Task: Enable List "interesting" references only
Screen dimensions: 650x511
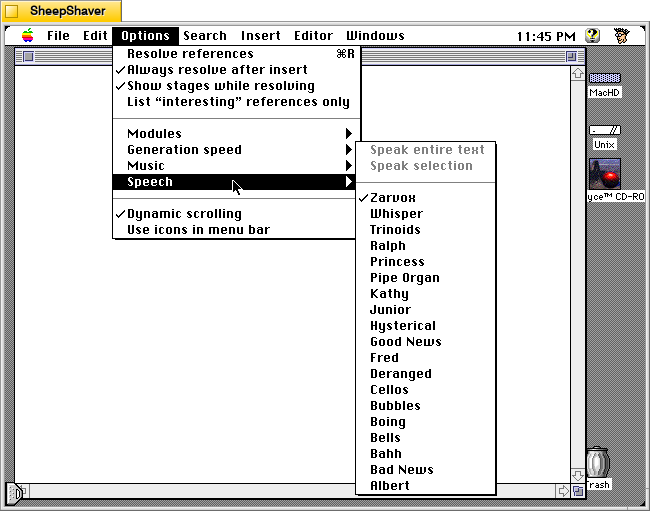Action: [237, 102]
